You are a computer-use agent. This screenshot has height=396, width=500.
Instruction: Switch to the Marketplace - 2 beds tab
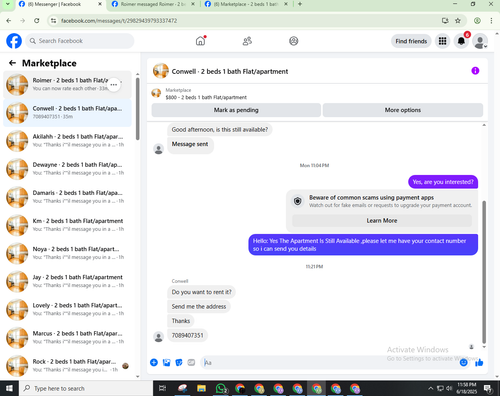(x=246, y=4)
